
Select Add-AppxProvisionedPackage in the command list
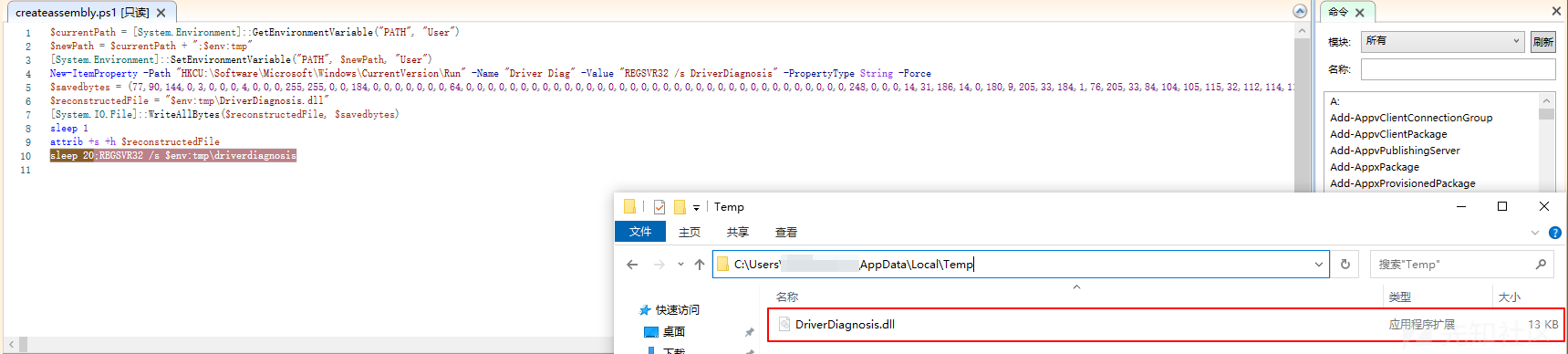(1402, 183)
